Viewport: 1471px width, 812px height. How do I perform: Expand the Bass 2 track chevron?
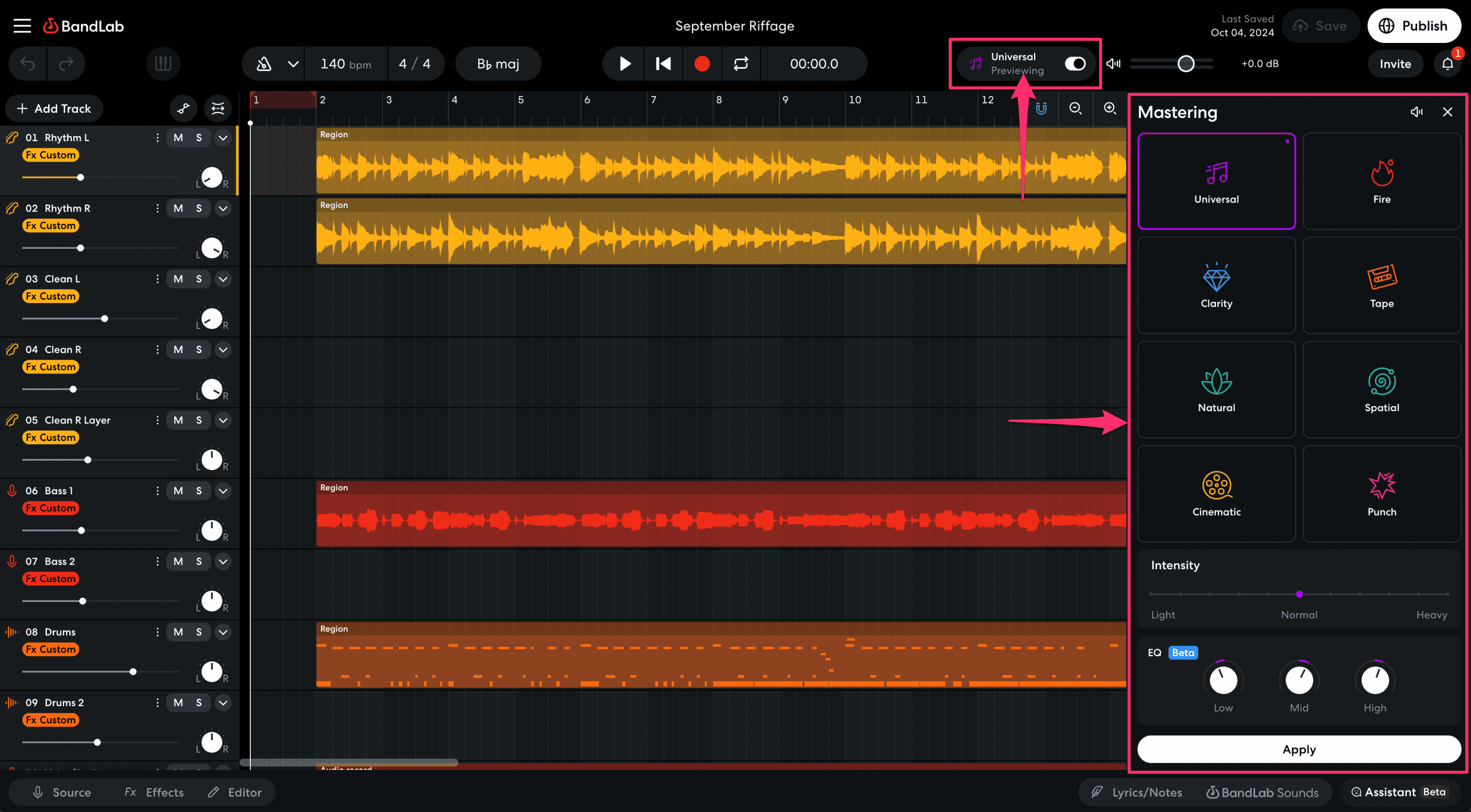(x=223, y=561)
